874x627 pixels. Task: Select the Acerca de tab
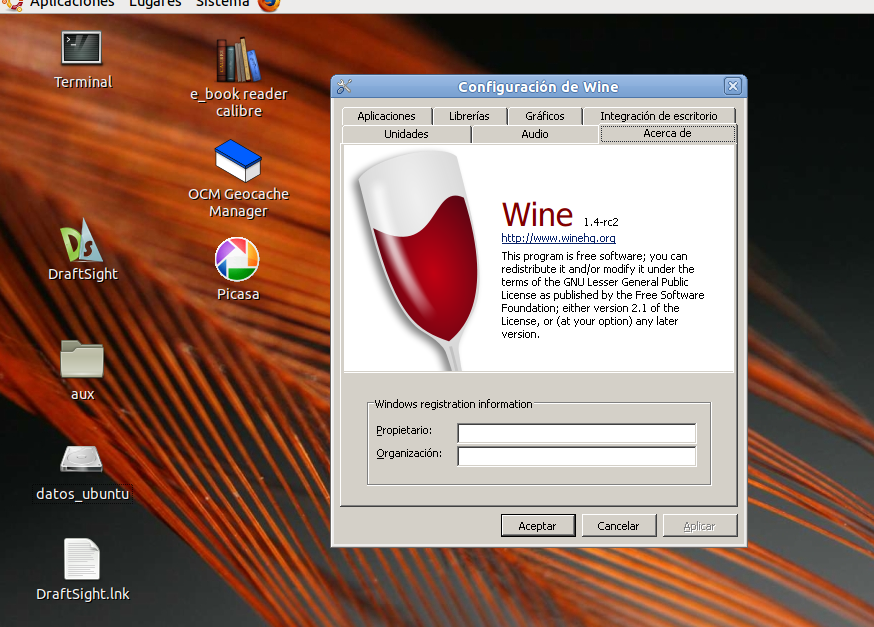[x=667, y=134]
